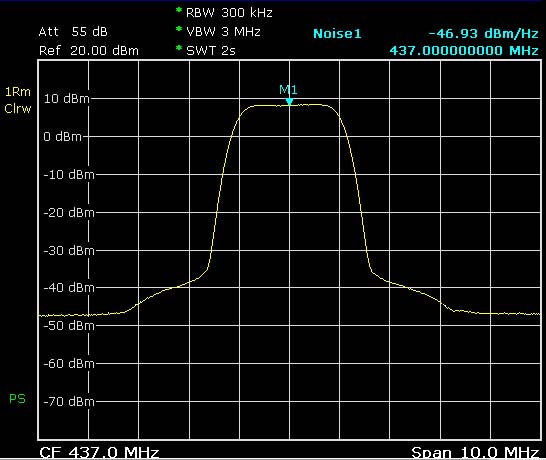Image resolution: width=546 pixels, height=460 pixels.
Task: Click the CF 437.0 MHz center frequency
Action: click(99, 452)
